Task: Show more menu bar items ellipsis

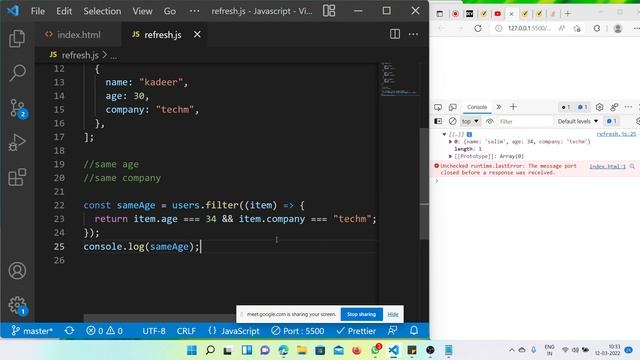Action: click(195, 11)
